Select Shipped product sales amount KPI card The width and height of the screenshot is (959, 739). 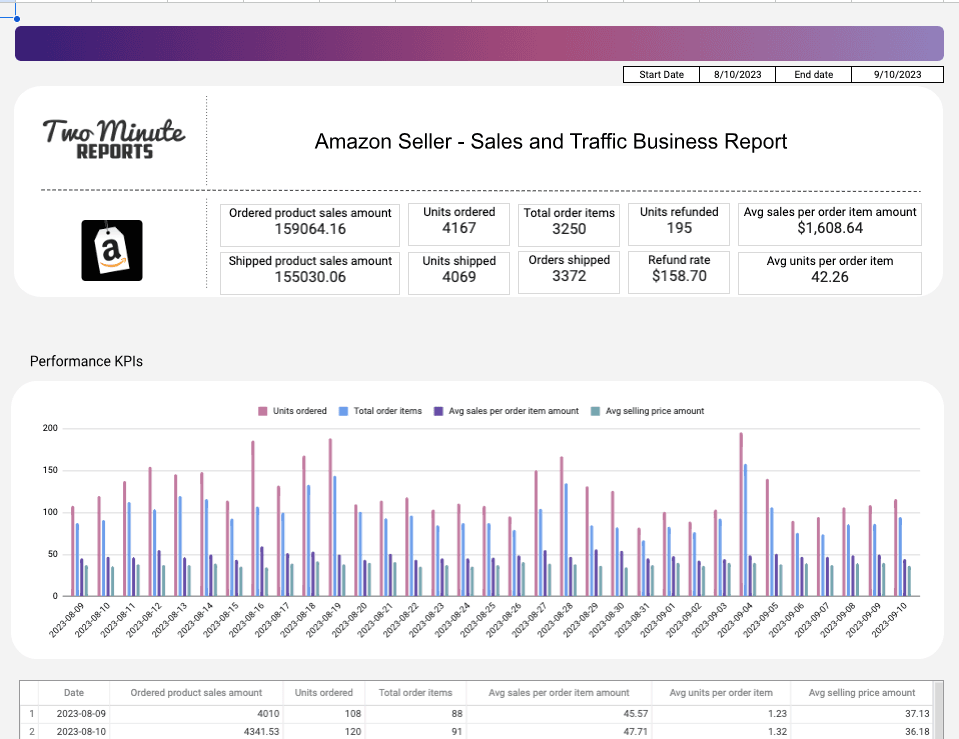point(310,273)
